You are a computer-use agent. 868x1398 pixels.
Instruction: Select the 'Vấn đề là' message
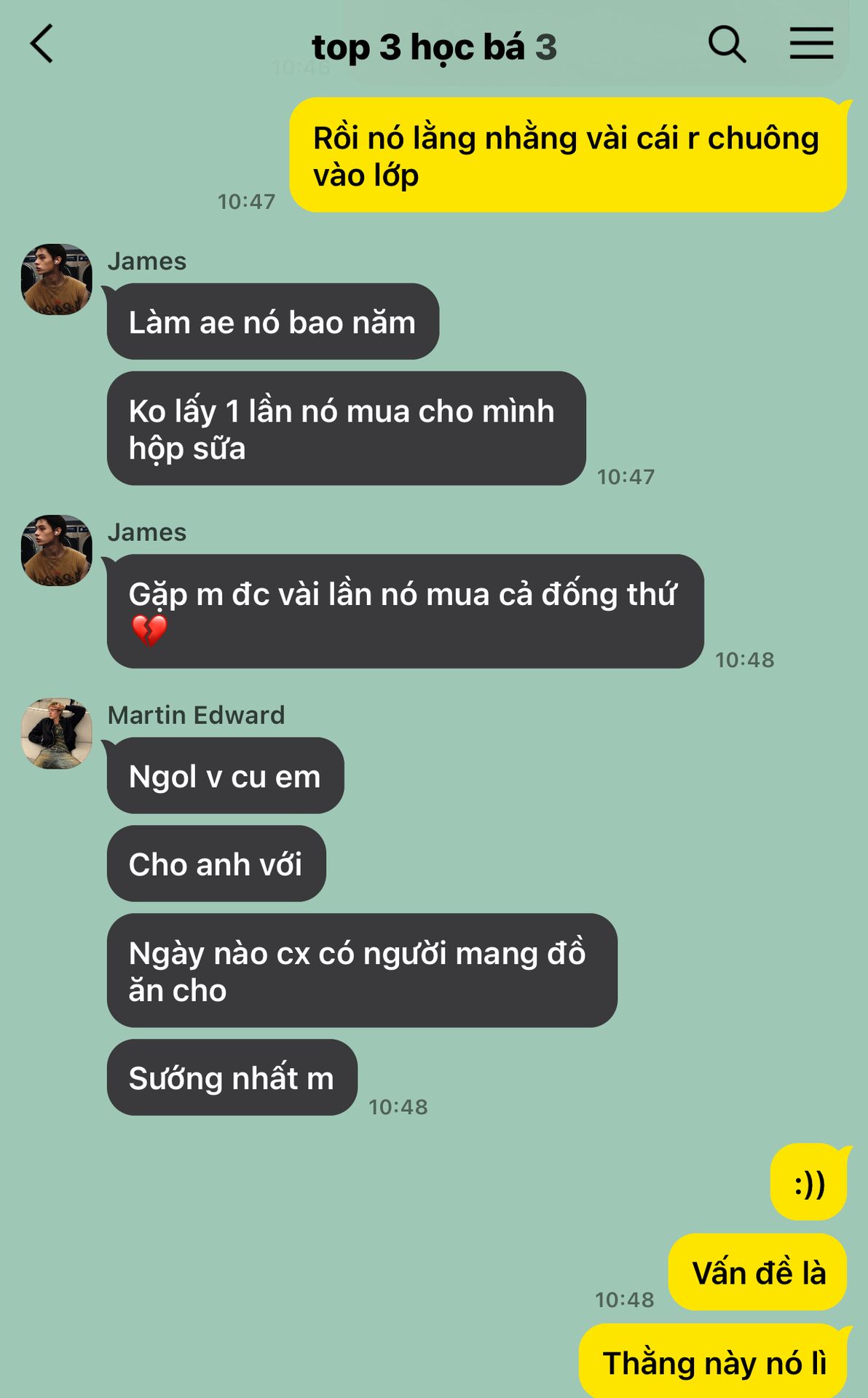tap(757, 1273)
